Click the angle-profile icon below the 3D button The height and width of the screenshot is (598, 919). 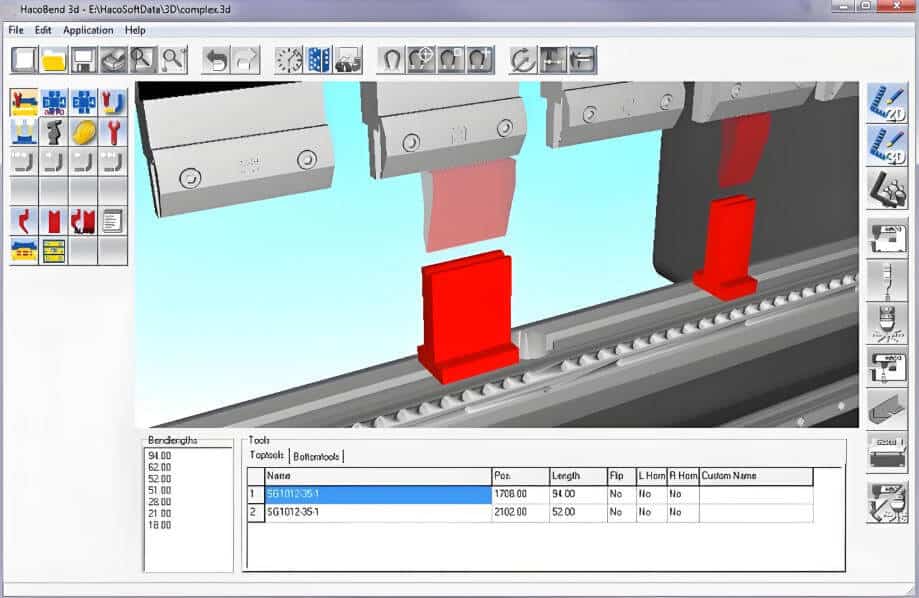(887, 190)
